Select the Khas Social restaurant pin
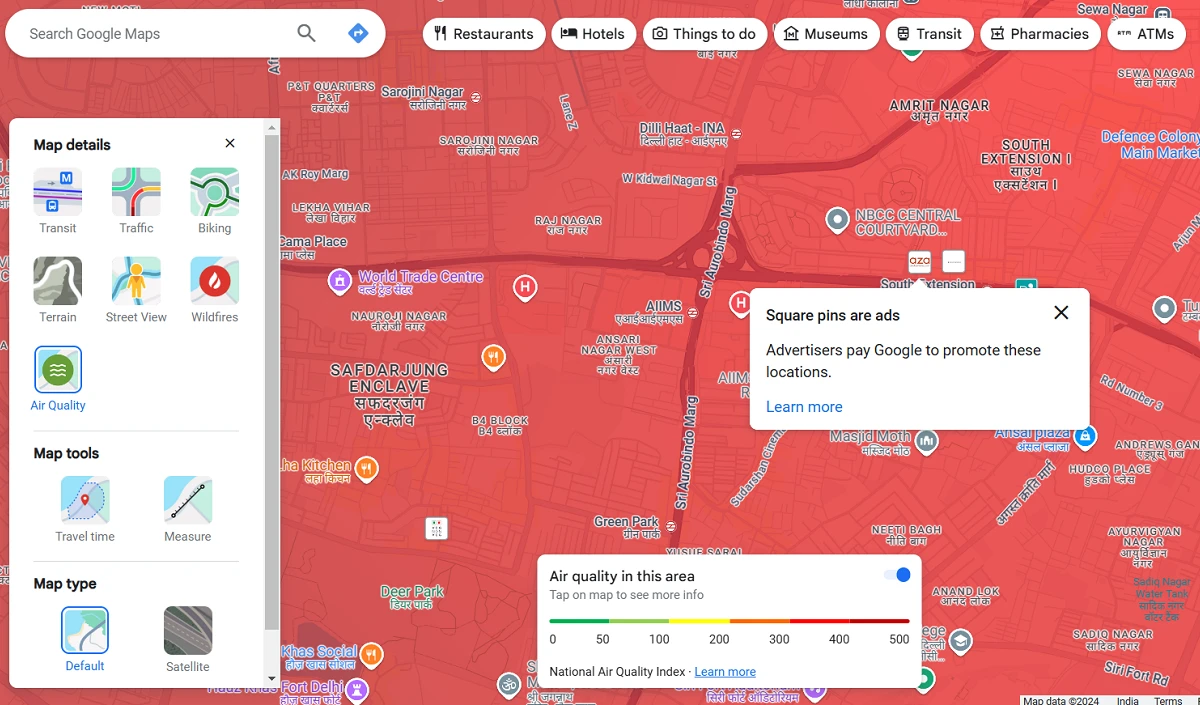Viewport: 1200px width, 705px height. coord(370,655)
